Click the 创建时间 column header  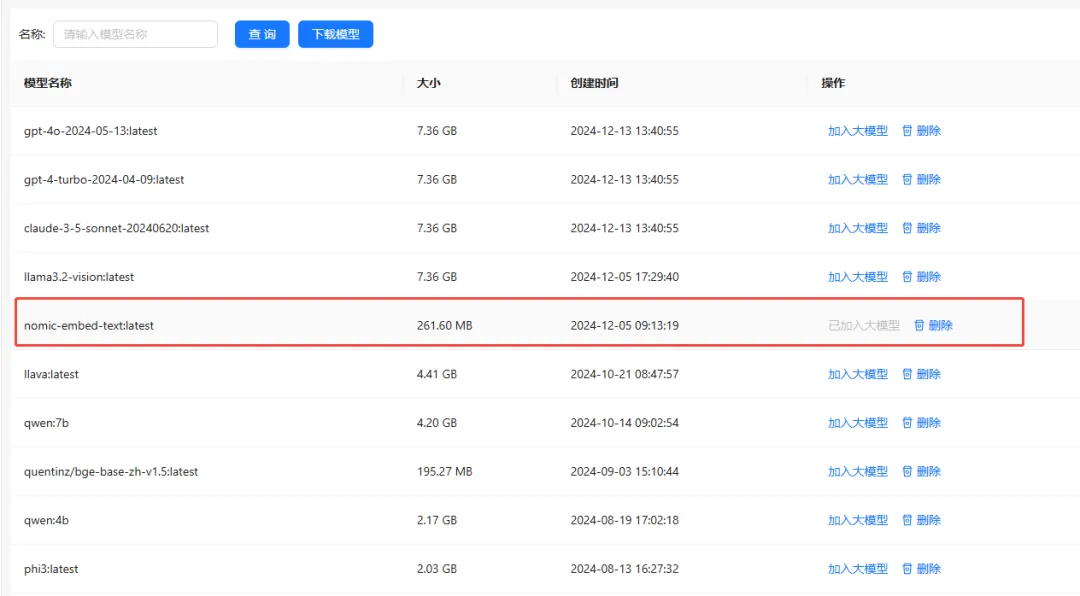pos(594,83)
